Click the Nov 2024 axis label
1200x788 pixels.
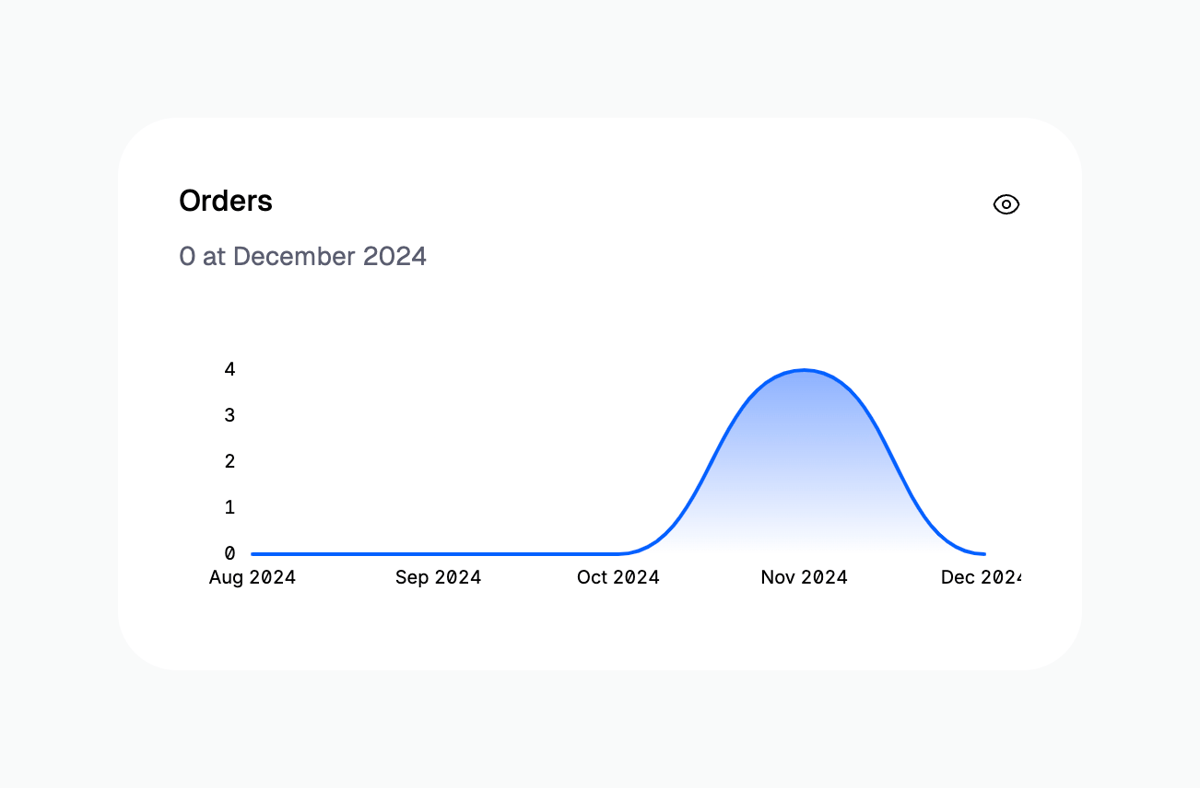(803, 577)
